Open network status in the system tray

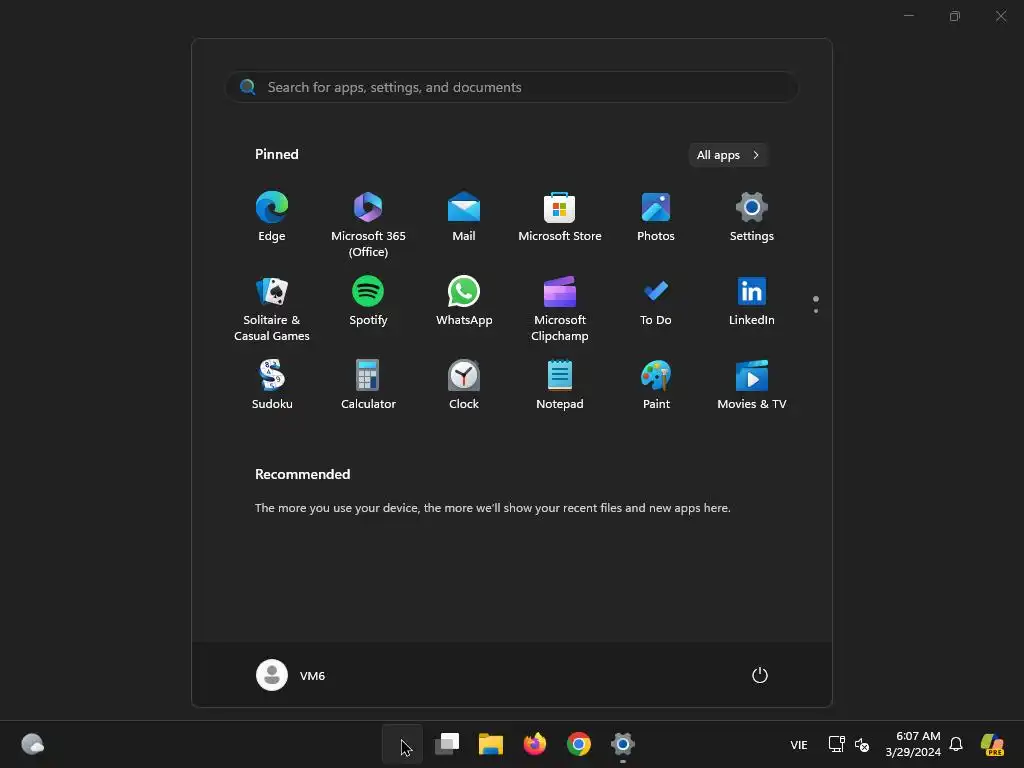click(837, 744)
